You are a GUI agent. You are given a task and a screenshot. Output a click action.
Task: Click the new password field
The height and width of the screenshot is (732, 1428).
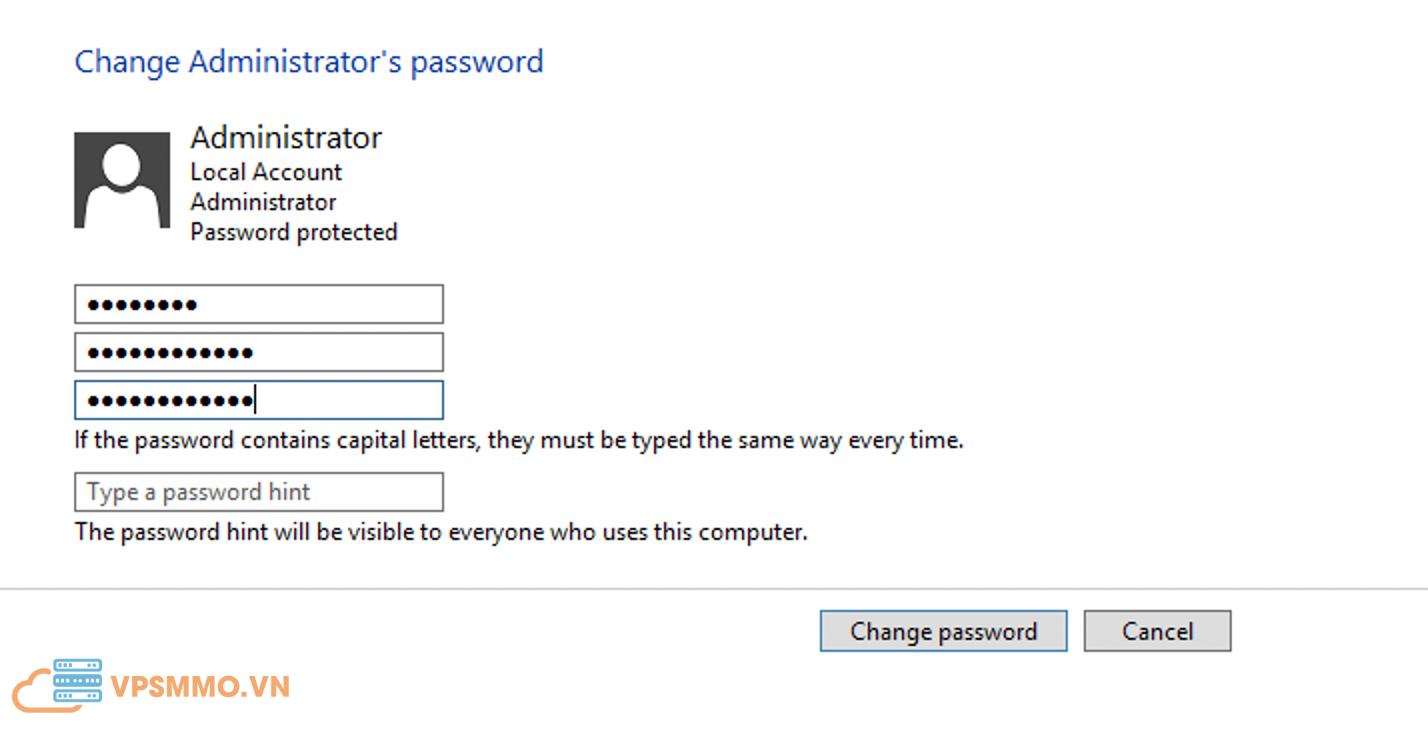[x=258, y=351]
